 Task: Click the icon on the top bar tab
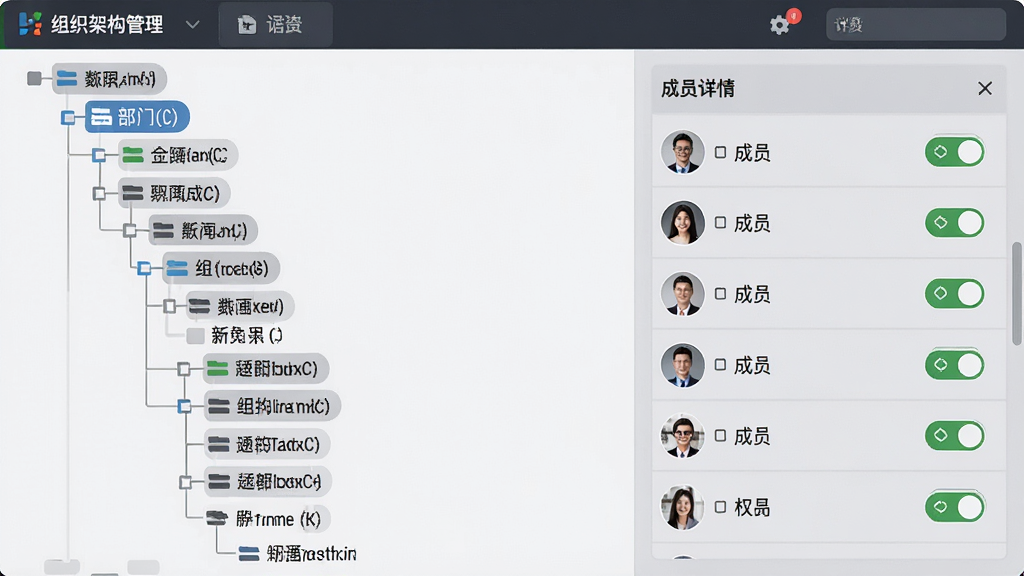click(247, 25)
